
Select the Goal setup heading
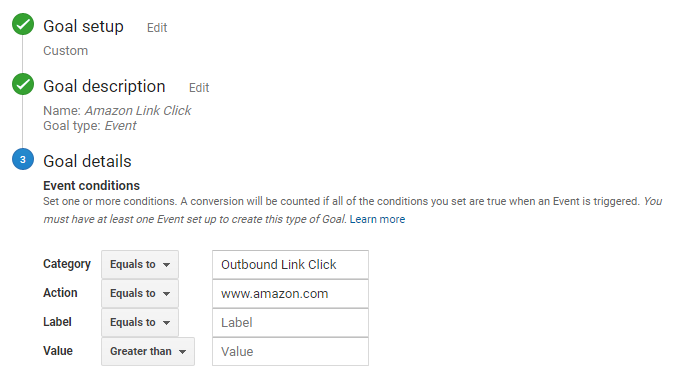point(83,26)
